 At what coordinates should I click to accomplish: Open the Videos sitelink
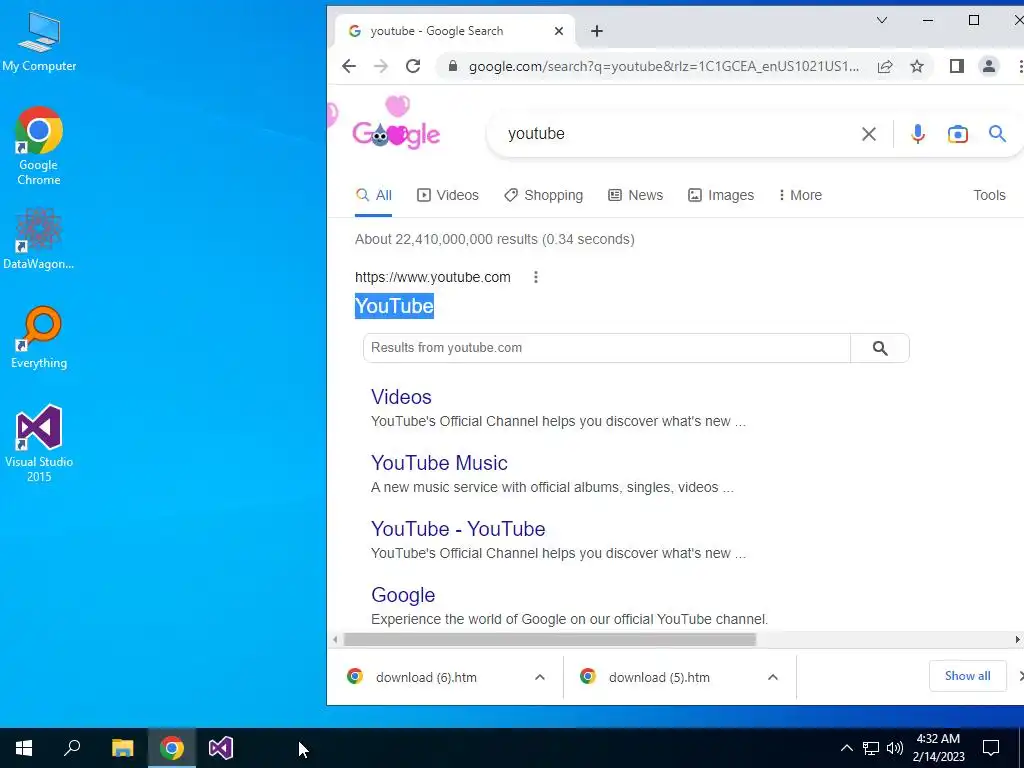coord(401,397)
